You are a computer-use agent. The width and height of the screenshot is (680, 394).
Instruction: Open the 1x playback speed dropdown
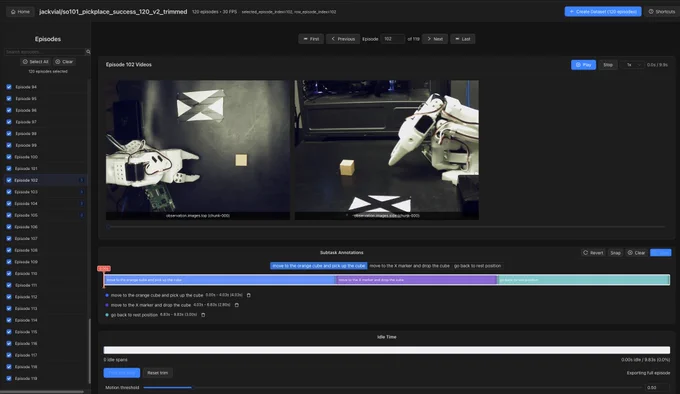[x=632, y=65]
